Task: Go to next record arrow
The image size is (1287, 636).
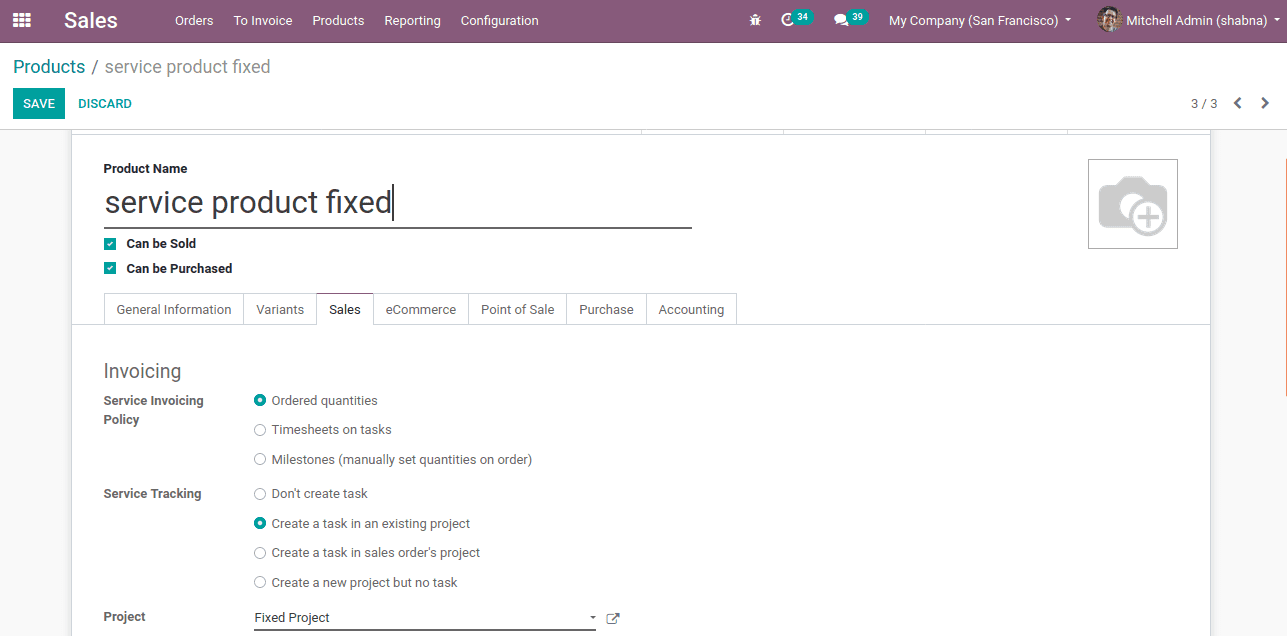Action: [1265, 103]
